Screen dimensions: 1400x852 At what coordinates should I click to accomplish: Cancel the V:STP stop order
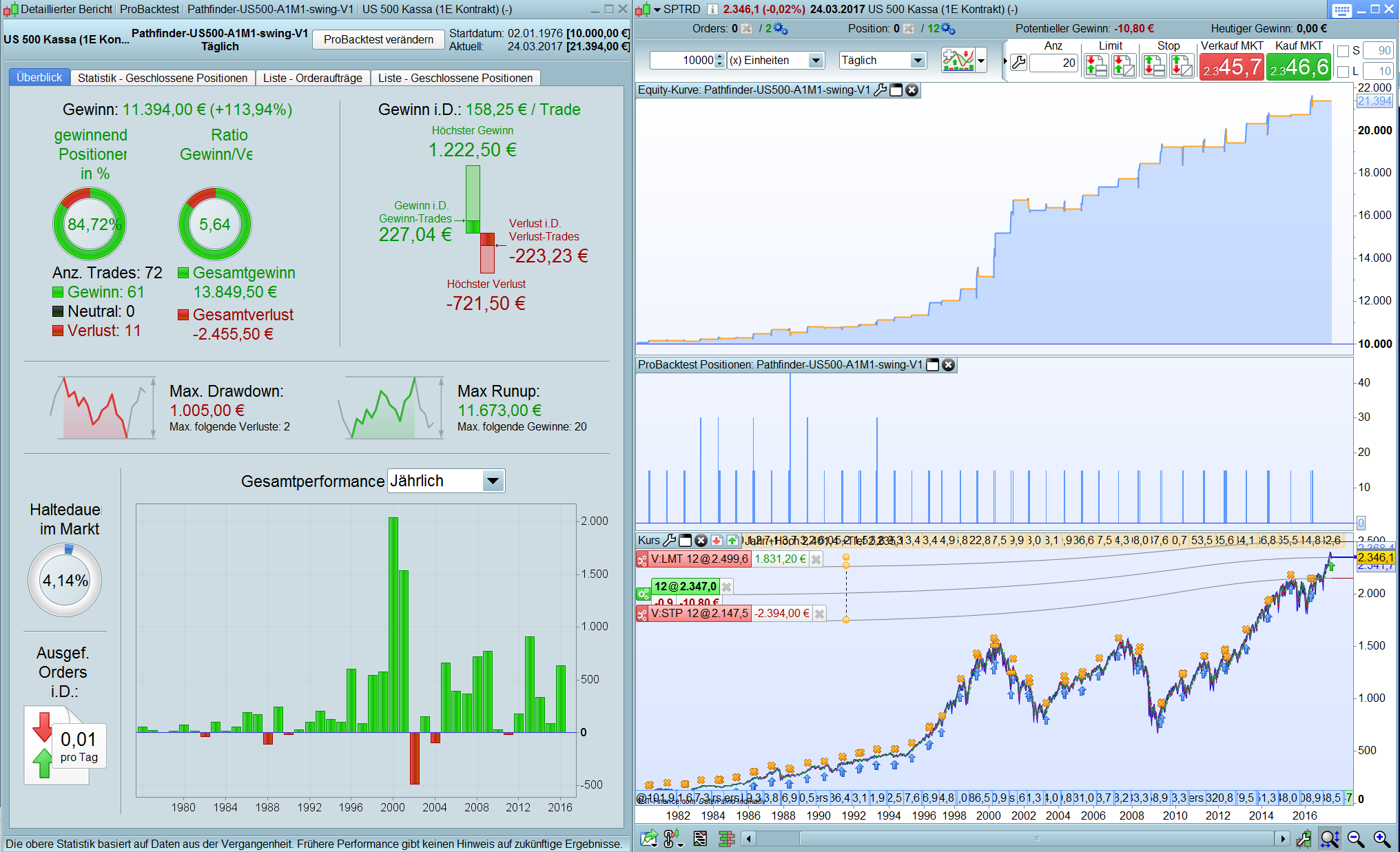[819, 614]
